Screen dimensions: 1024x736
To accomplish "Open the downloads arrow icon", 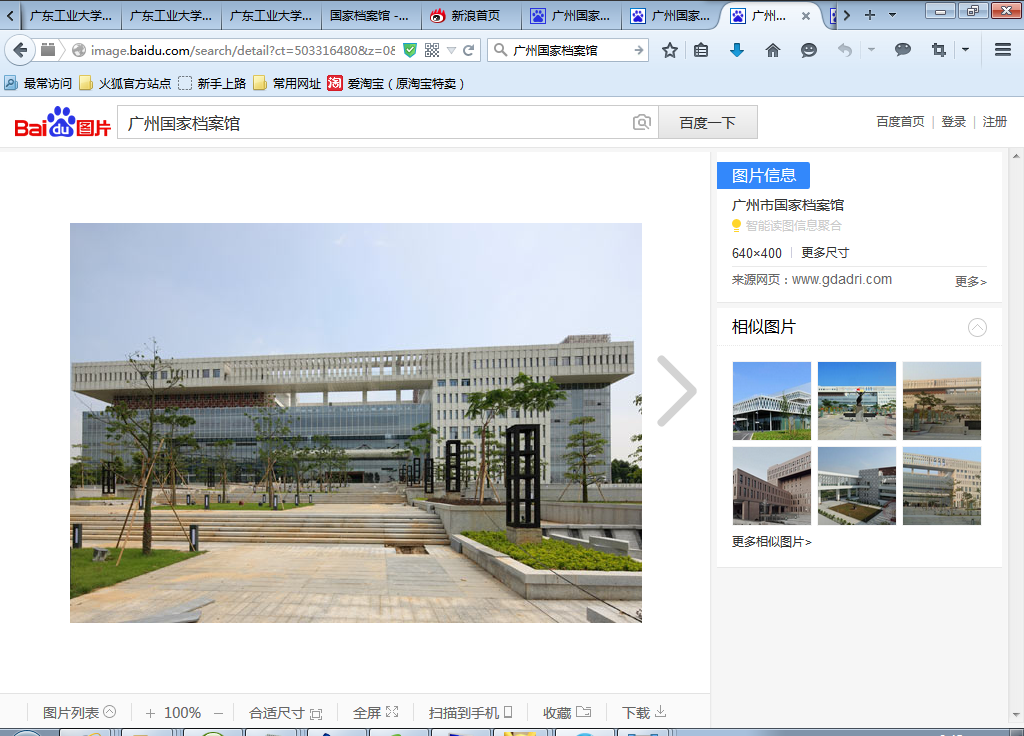I will [x=737, y=50].
